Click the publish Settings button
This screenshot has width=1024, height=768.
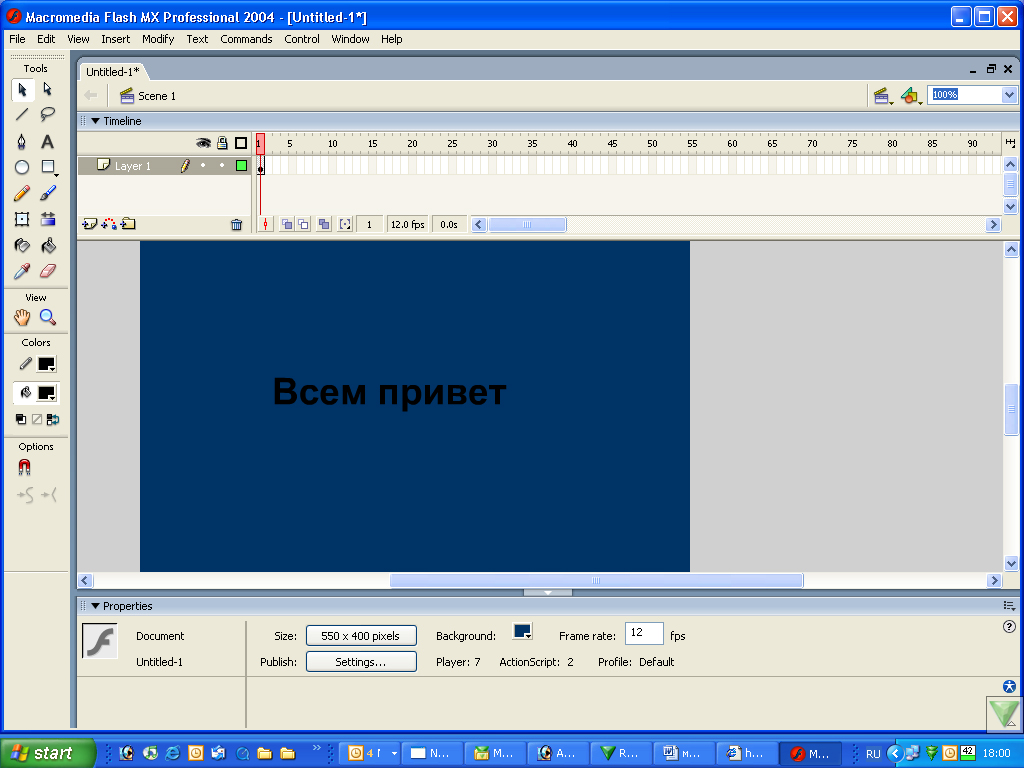361,662
